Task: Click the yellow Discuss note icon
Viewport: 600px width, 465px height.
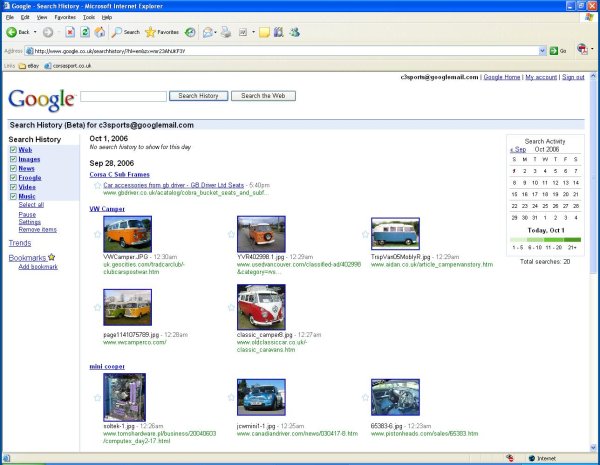Action: [x=264, y=33]
